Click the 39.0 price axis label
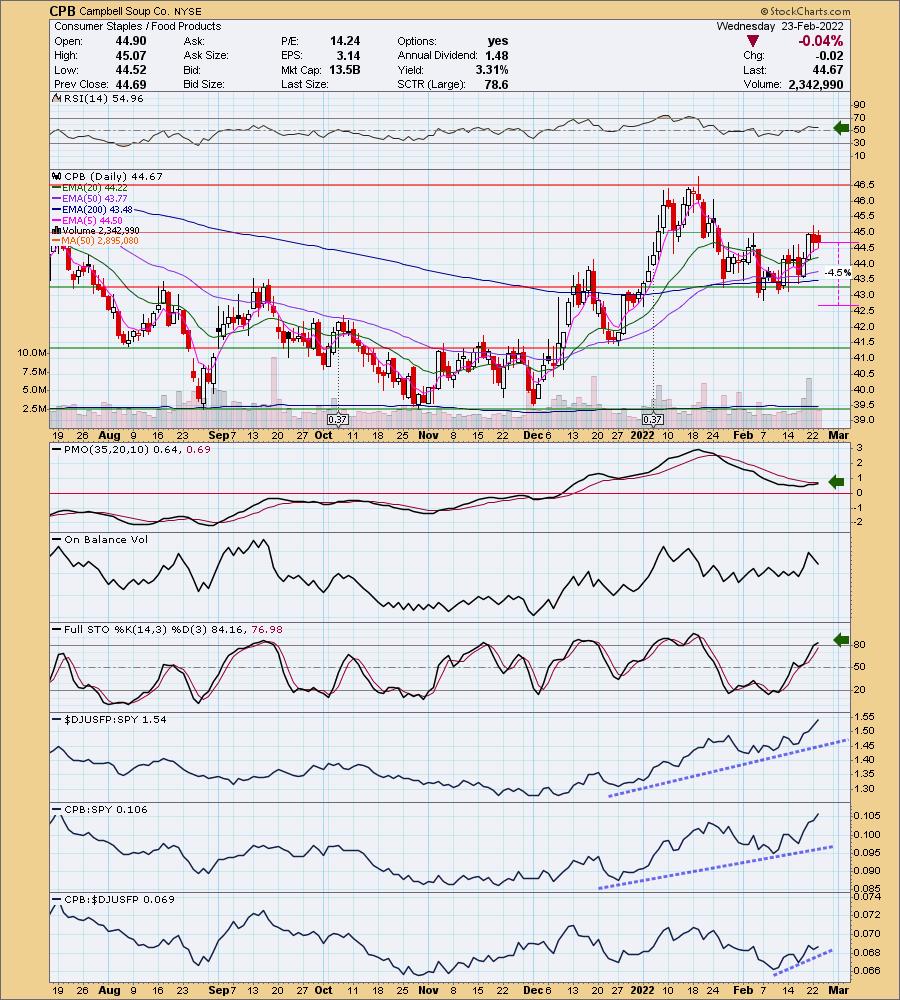The image size is (900, 1000). tap(864, 420)
